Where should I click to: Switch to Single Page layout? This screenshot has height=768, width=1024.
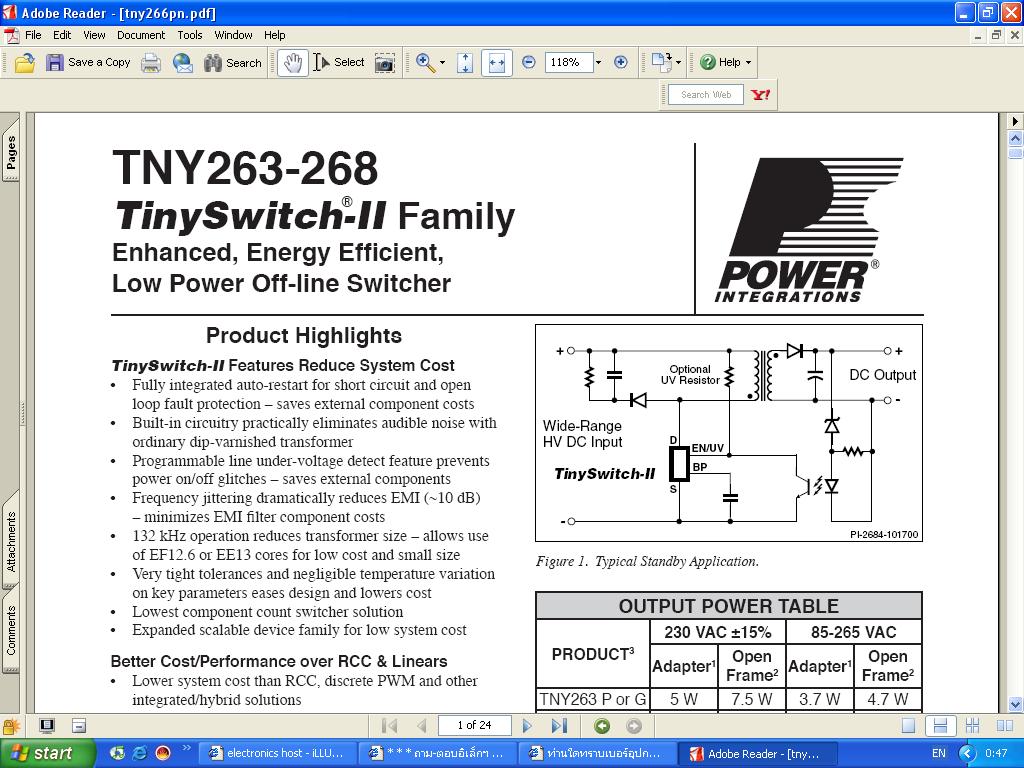point(908,726)
